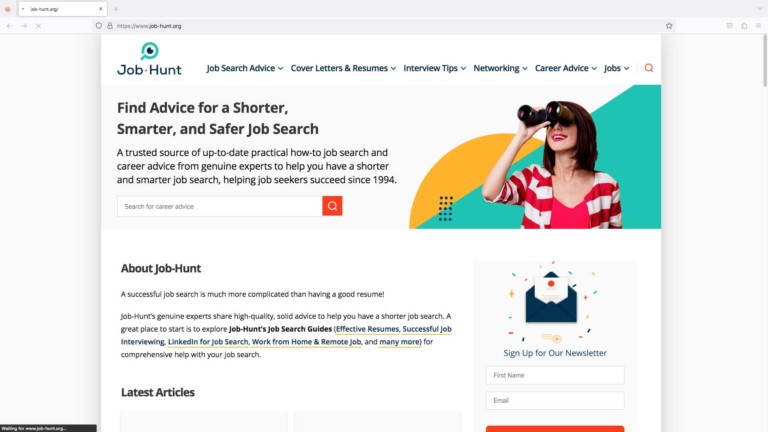Bookmark this page with the star icon
The width and height of the screenshot is (768, 432).
coord(669,26)
